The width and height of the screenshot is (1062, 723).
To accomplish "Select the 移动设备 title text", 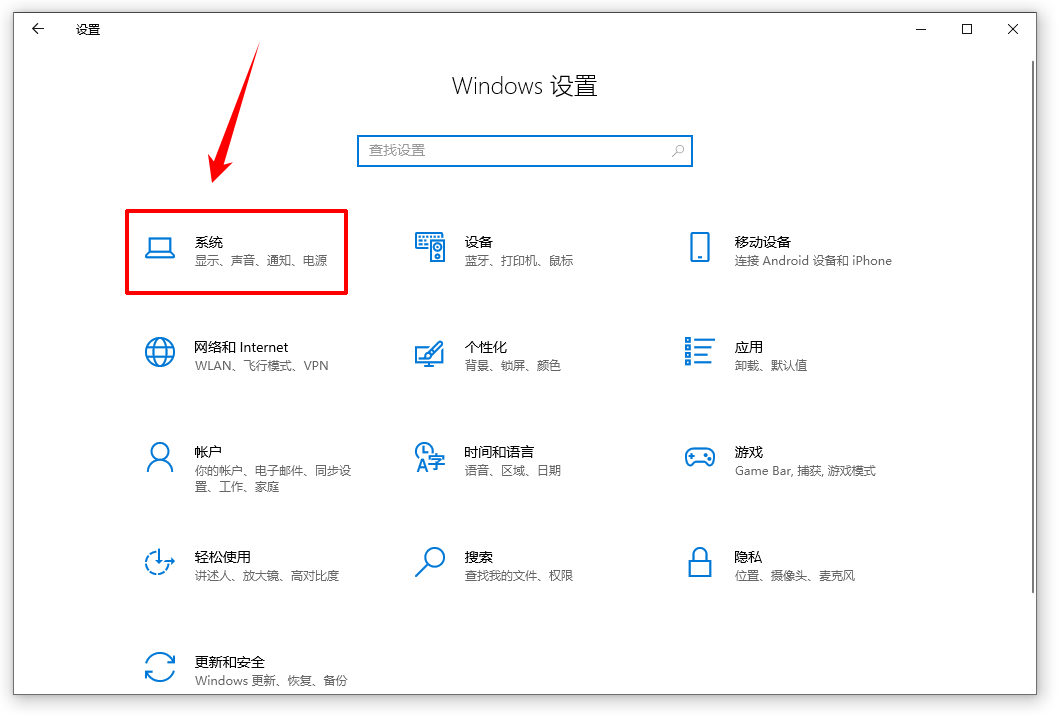I will (763, 242).
